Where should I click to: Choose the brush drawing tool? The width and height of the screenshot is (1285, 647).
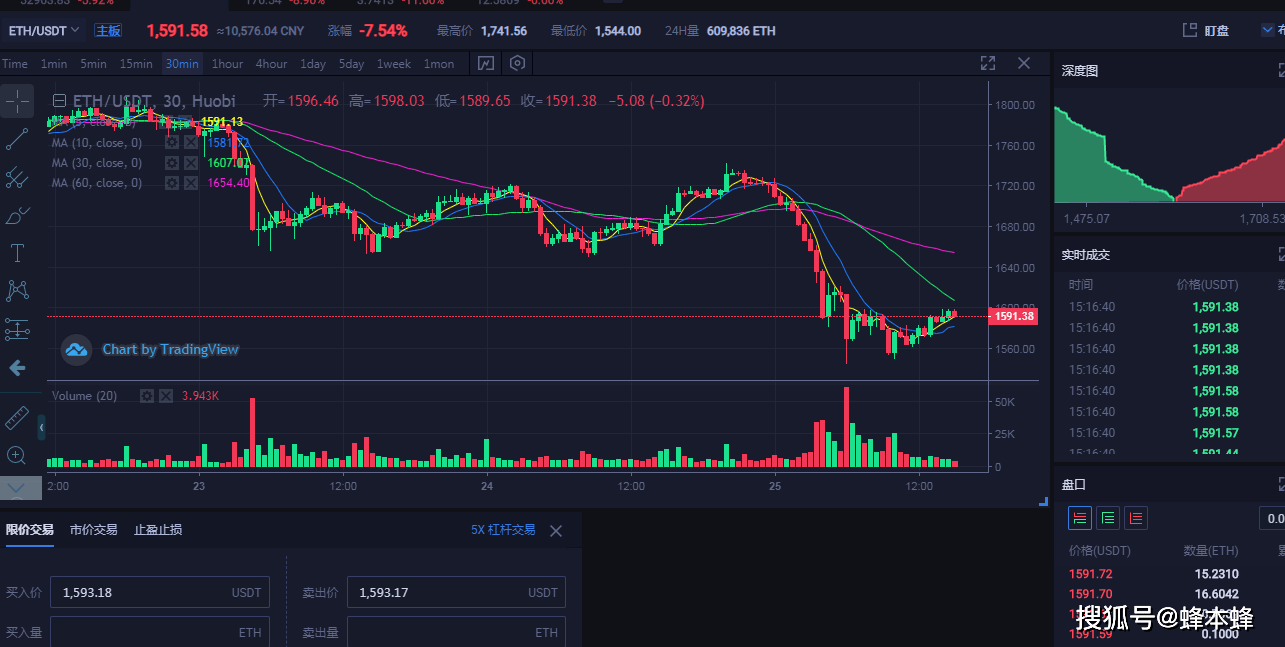(17, 215)
